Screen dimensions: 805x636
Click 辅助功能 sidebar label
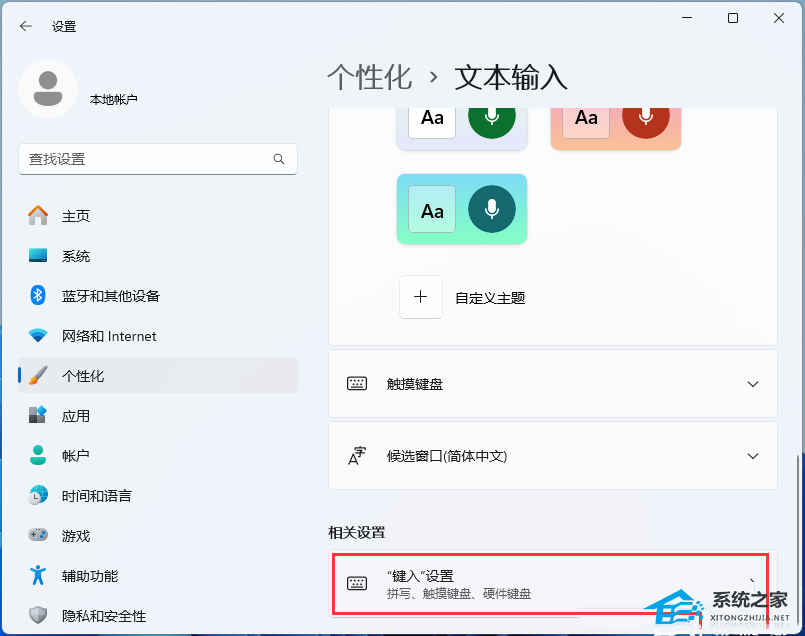[x=90, y=576]
